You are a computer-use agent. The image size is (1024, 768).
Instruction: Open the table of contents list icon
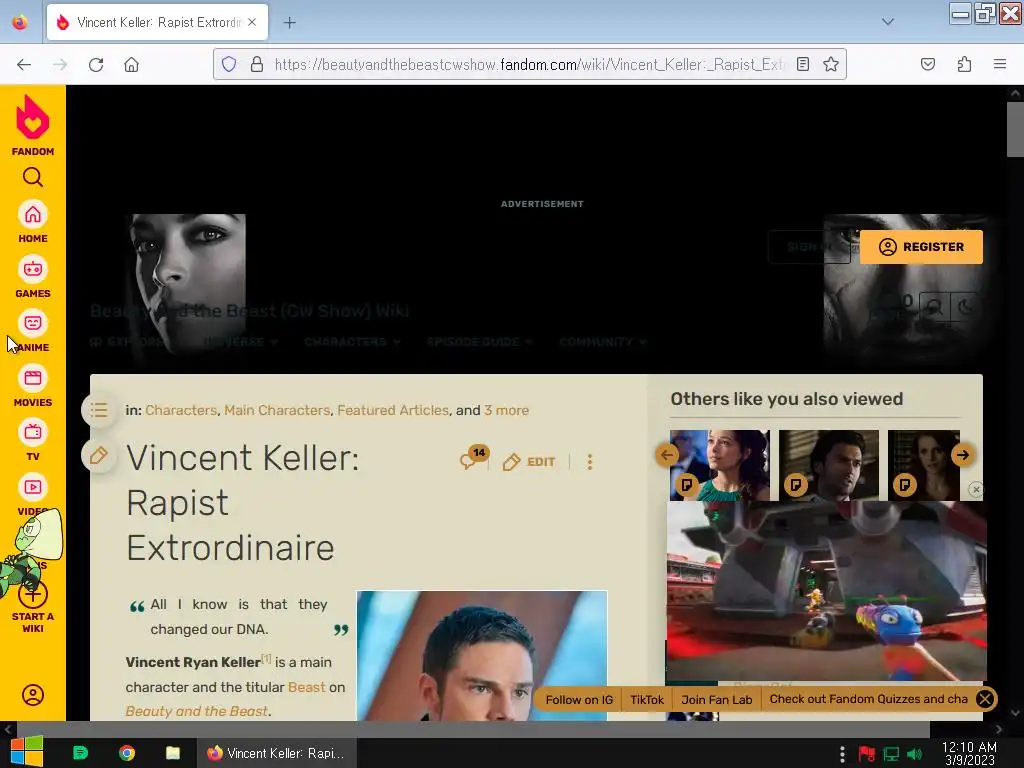99,410
